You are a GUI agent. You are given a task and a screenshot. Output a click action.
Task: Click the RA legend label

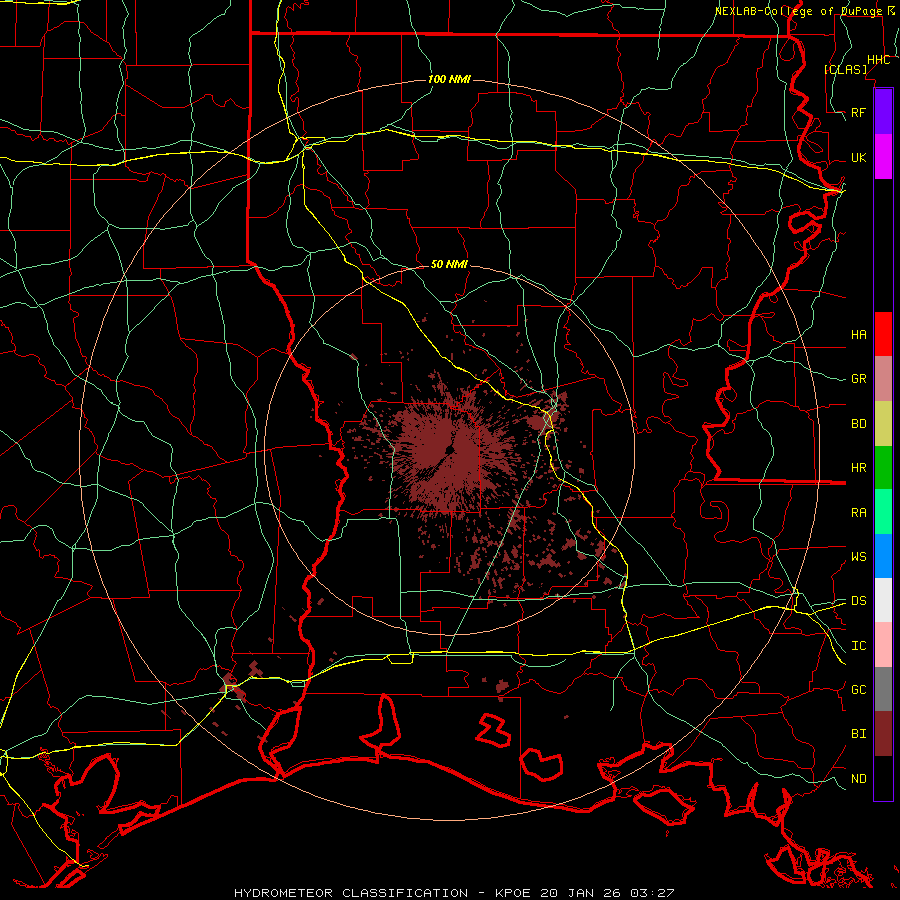coord(858,512)
